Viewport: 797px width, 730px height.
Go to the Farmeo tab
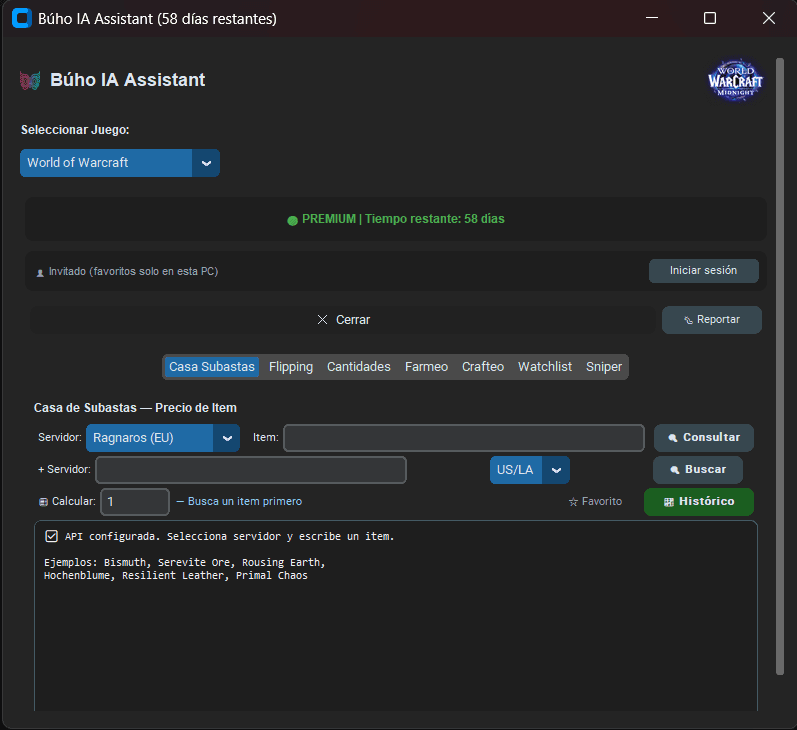point(426,367)
